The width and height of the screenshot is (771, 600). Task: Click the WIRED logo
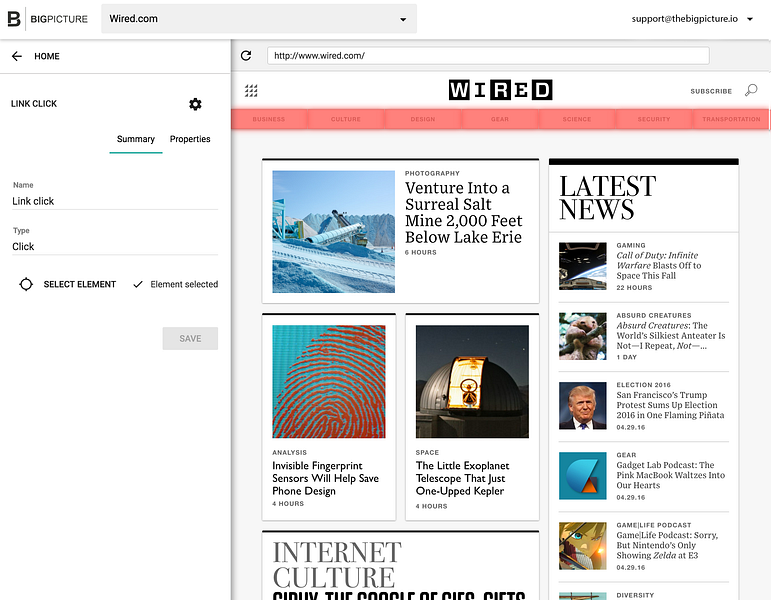[x=501, y=90]
